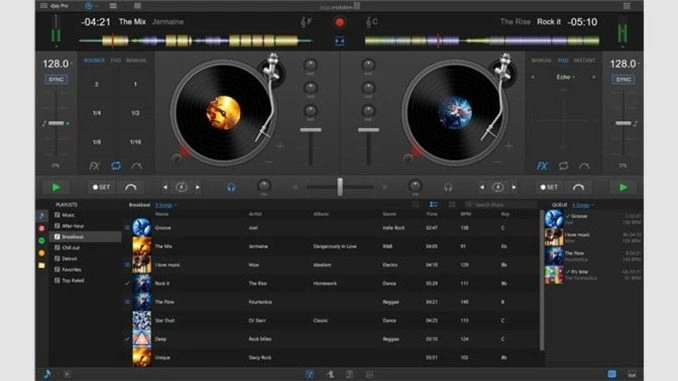The image size is (678, 381).
Task: Click the left deck cue curve icon beside loop
Action: 137,166
